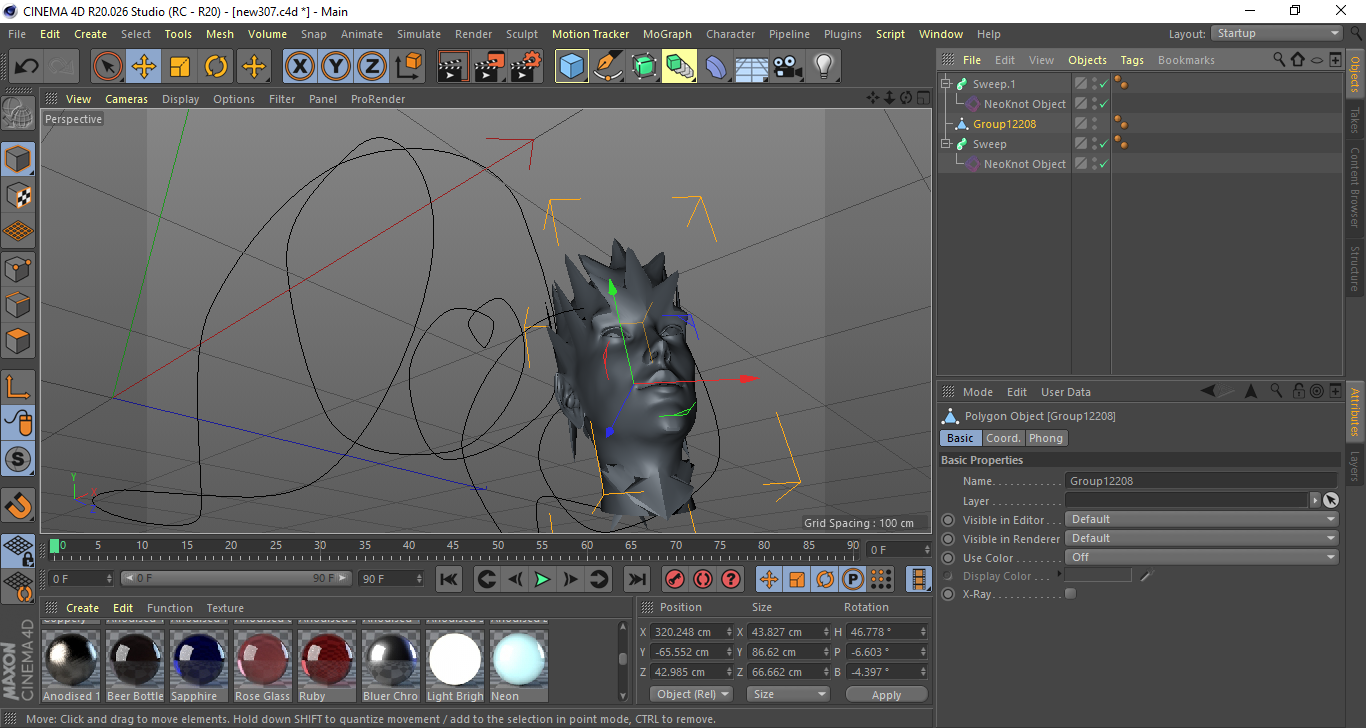Add a Camera object
The width and height of the screenshot is (1366, 728).
point(788,67)
